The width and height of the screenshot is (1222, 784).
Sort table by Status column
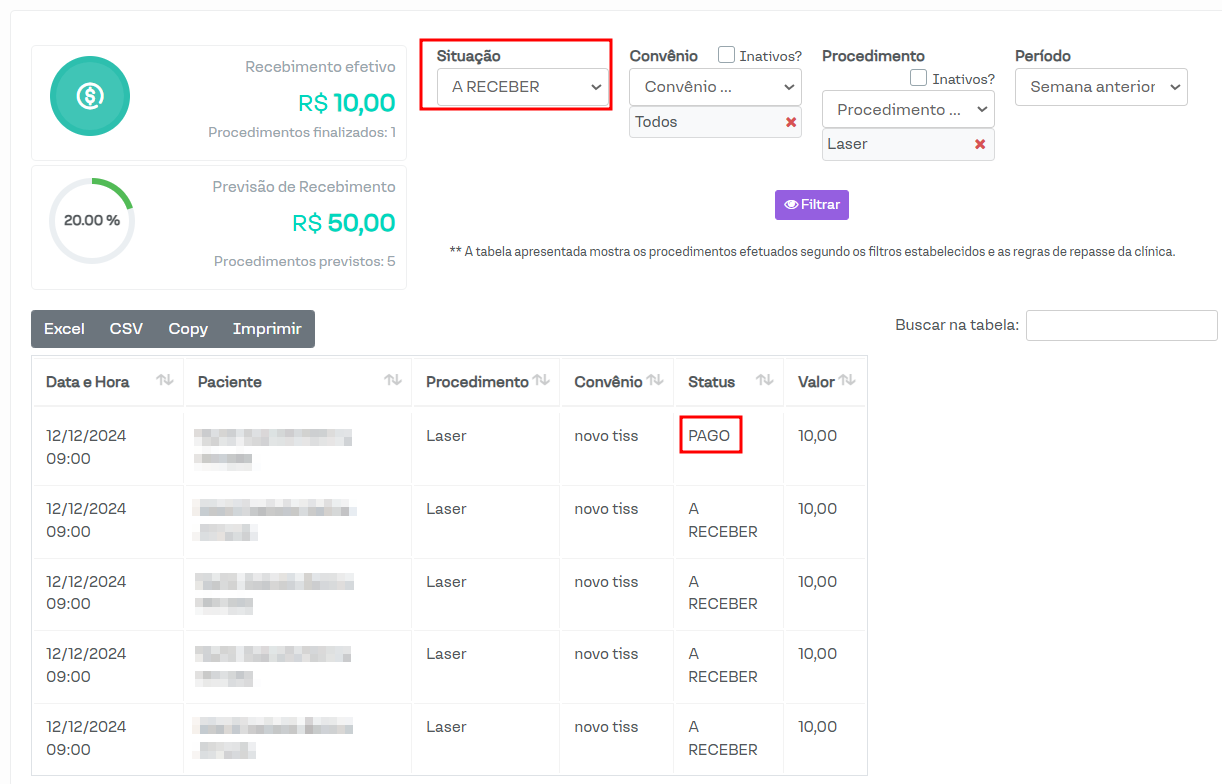click(x=764, y=381)
